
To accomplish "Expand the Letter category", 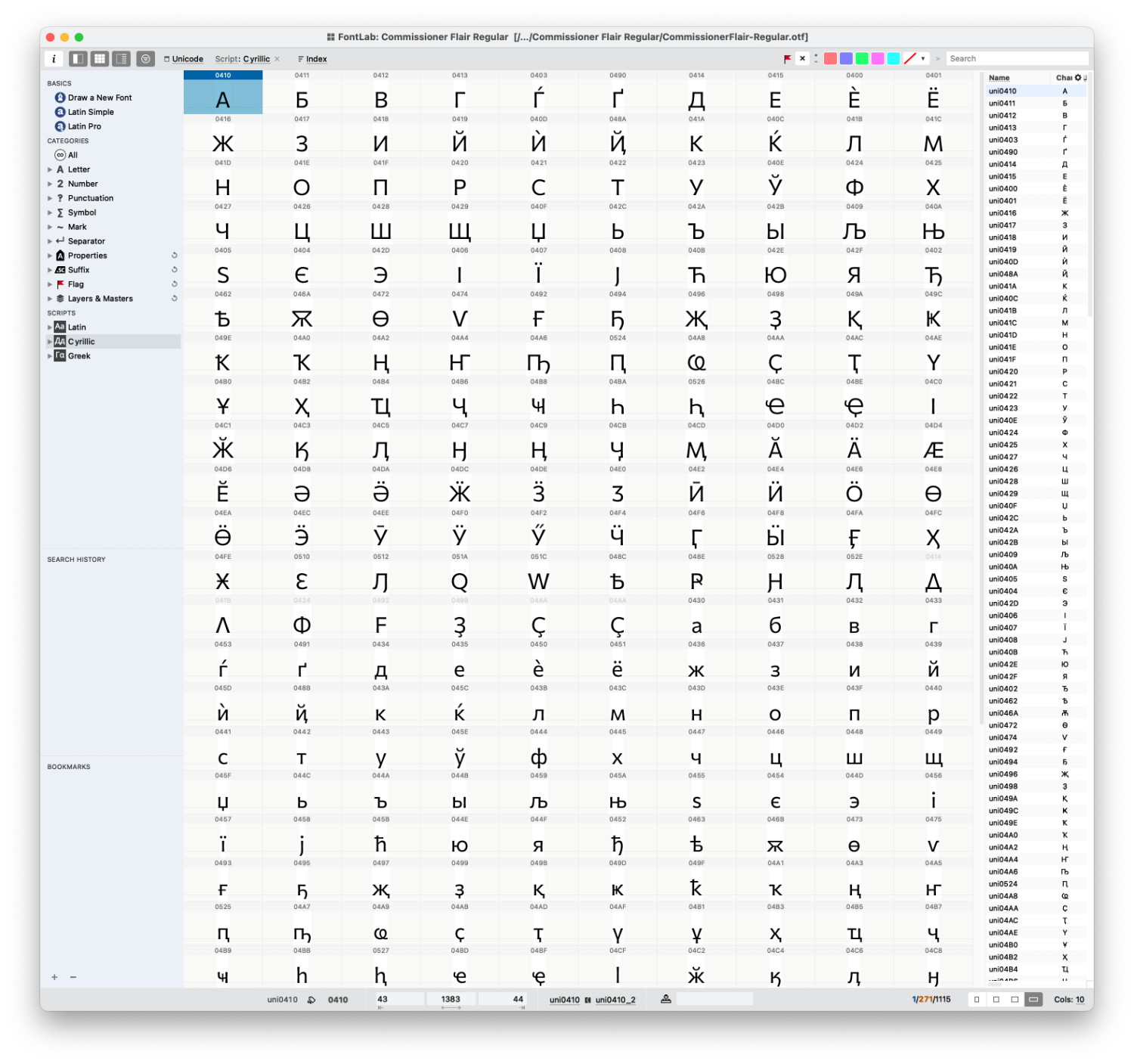I will pyautogui.click(x=50, y=169).
